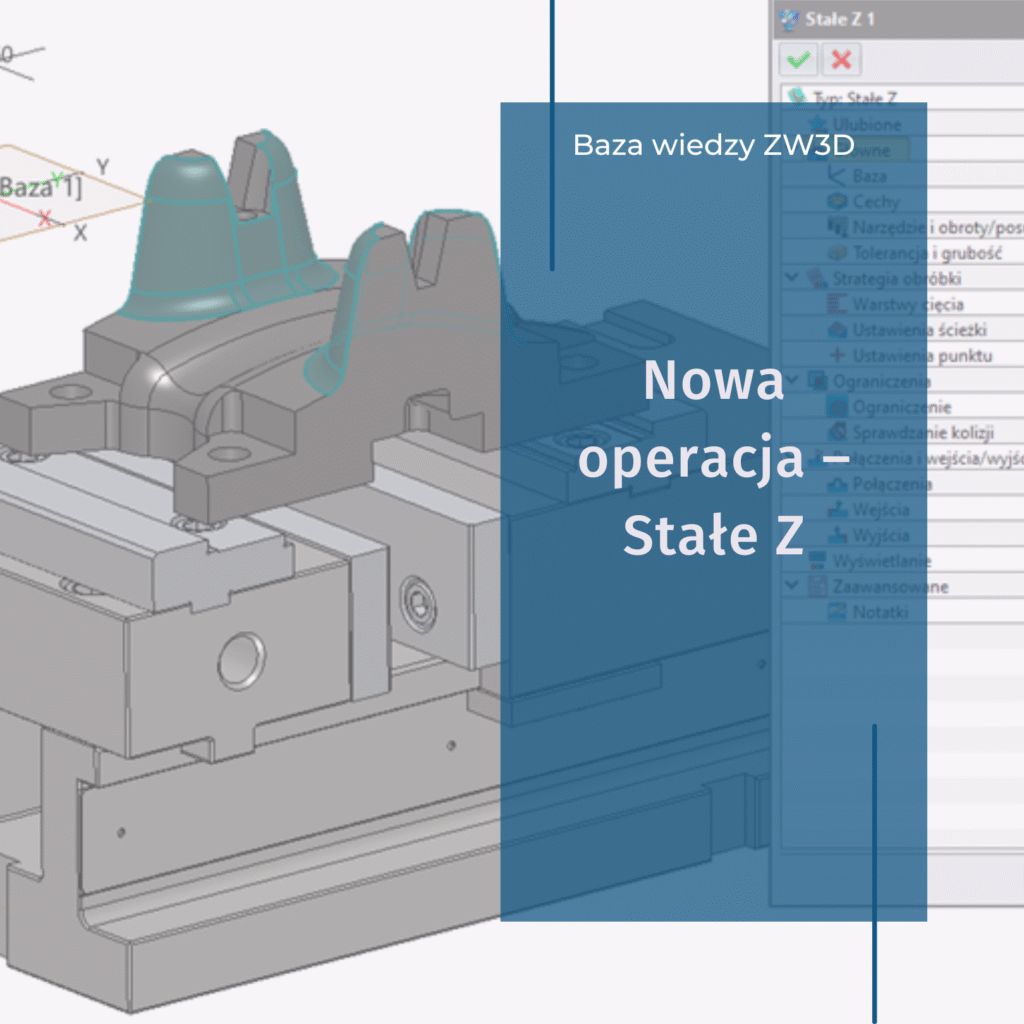1024x1024 pixels.
Task: Confirm the Stałe Z 1 operation with green checkmark
Action: [x=798, y=60]
